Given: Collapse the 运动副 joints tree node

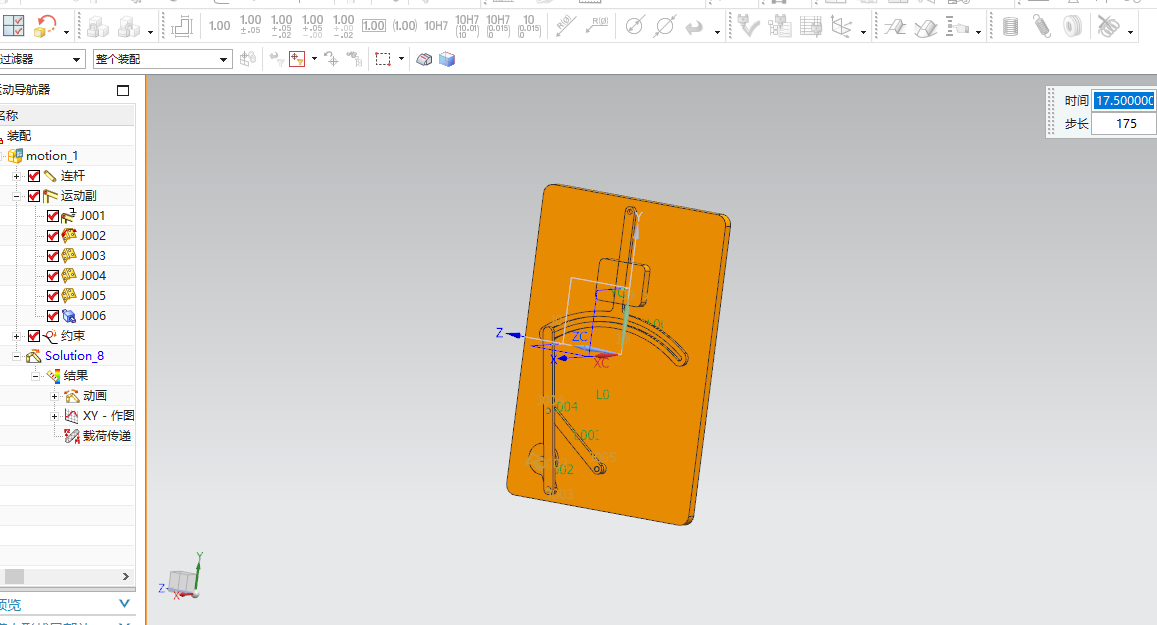Looking at the screenshot, I should 17,196.
